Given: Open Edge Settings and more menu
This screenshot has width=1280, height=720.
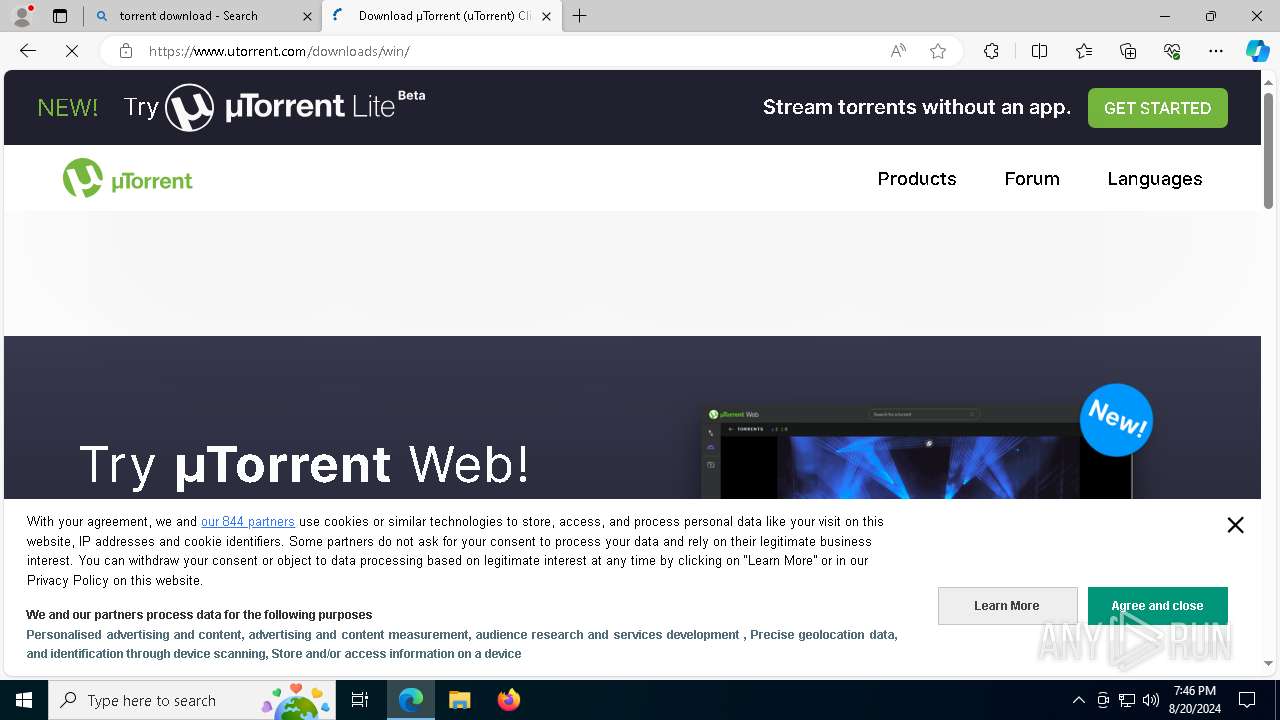Looking at the screenshot, I should [x=1216, y=51].
